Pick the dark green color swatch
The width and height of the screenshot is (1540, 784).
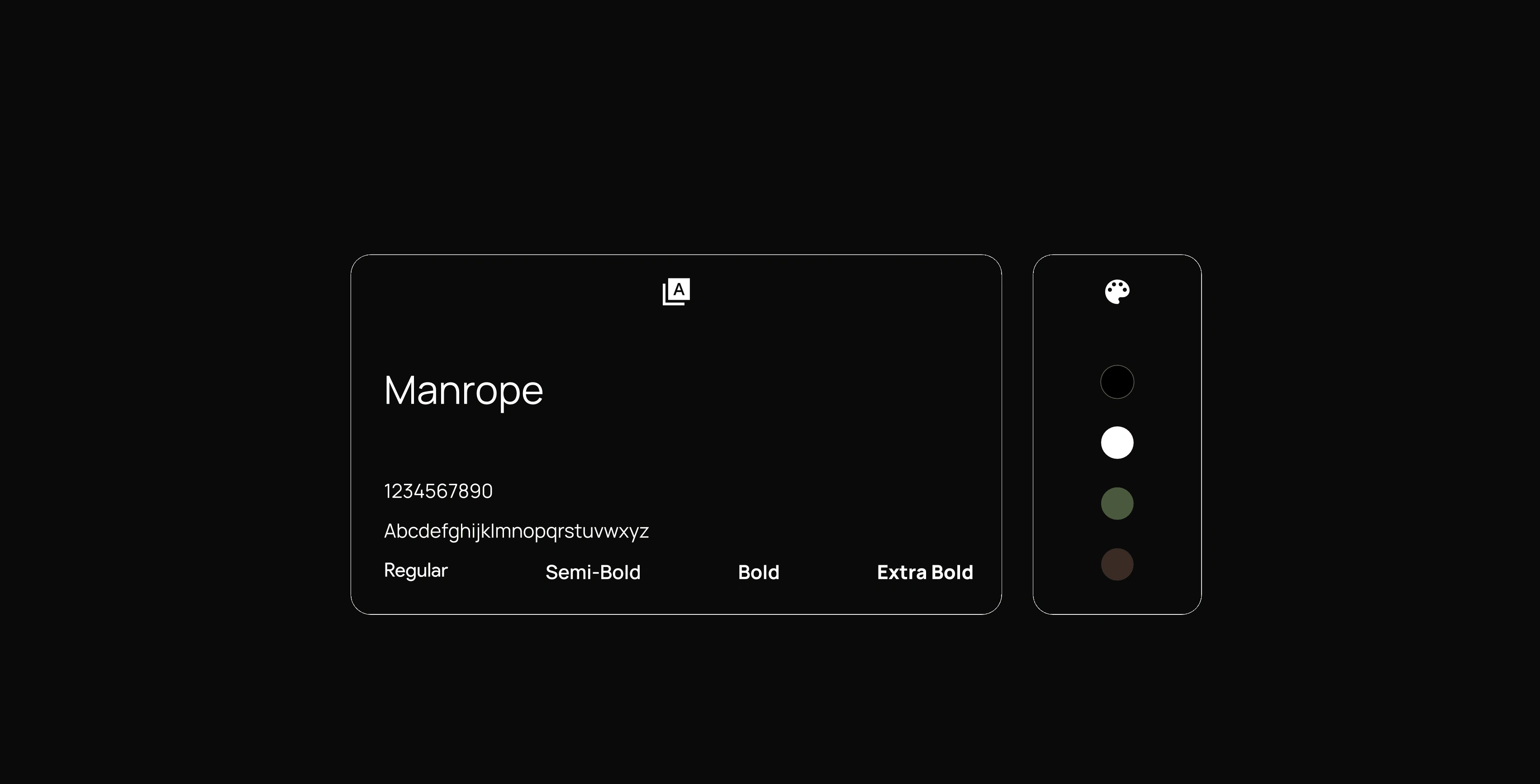pos(1117,504)
